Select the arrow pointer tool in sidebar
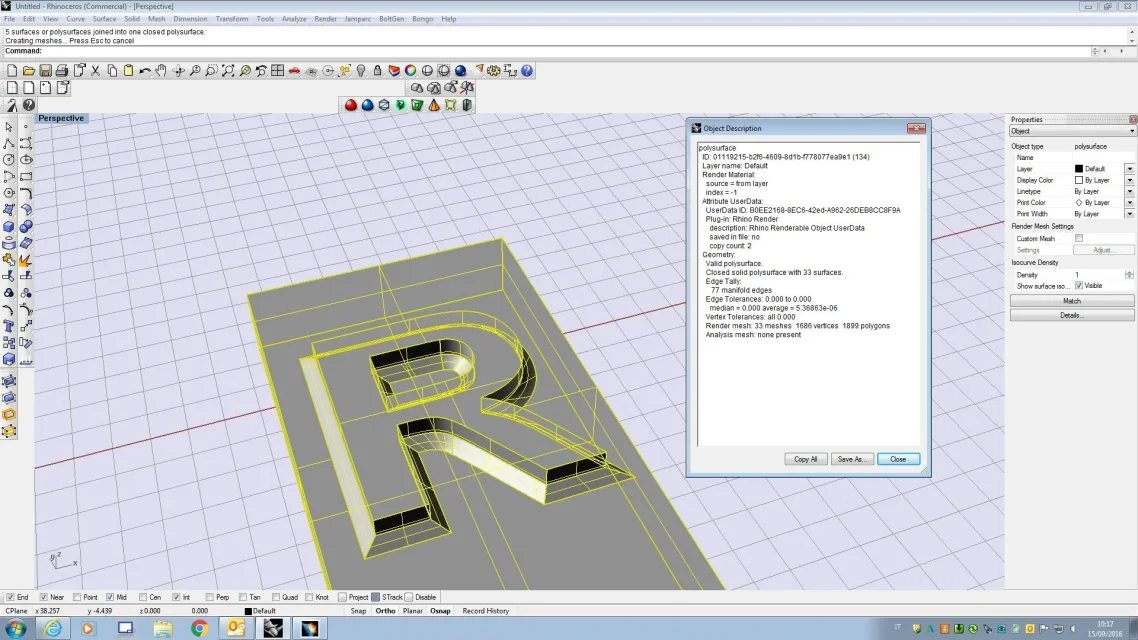1138x640 pixels. pos(9,126)
